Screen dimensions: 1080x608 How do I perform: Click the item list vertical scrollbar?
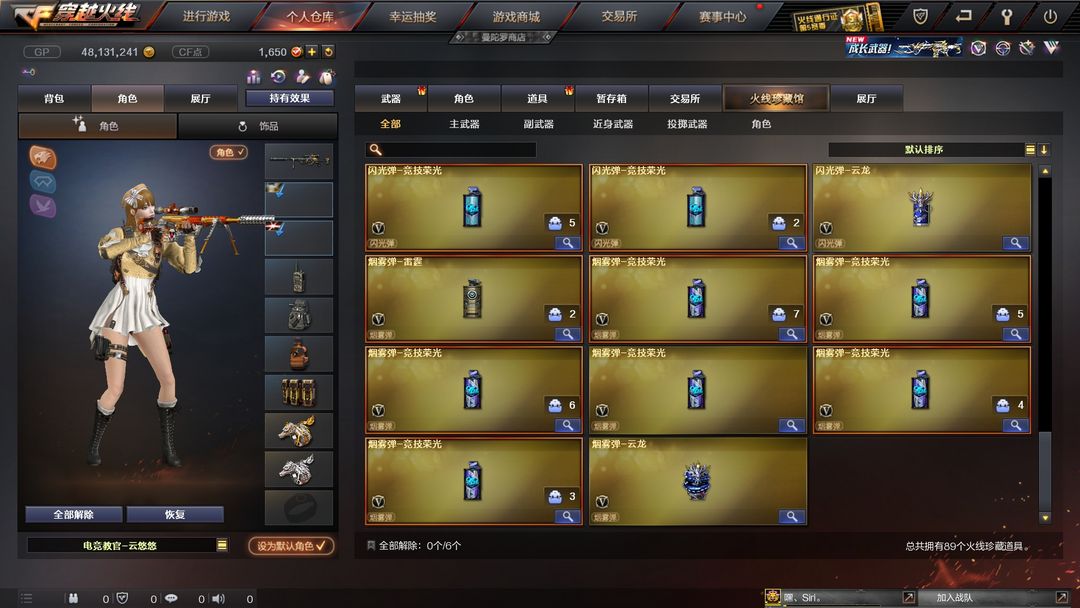coord(1045,344)
